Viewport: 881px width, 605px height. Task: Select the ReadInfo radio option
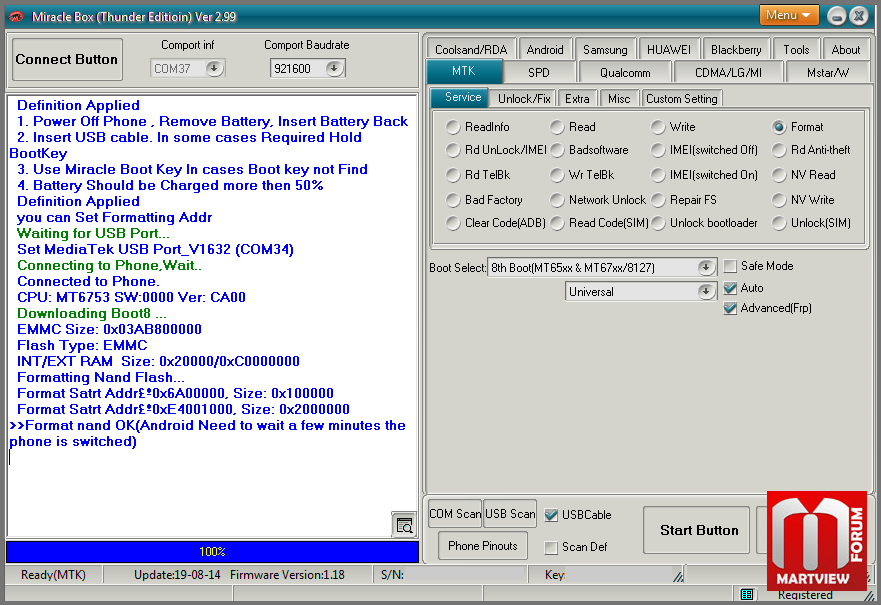pos(453,127)
